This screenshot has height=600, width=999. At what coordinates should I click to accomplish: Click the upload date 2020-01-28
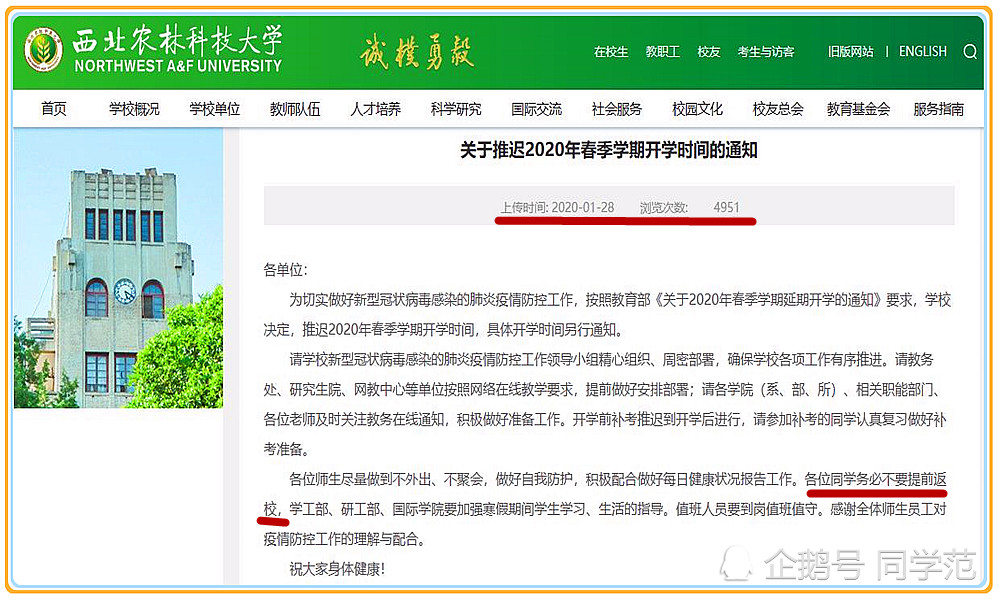click(582, 208)
